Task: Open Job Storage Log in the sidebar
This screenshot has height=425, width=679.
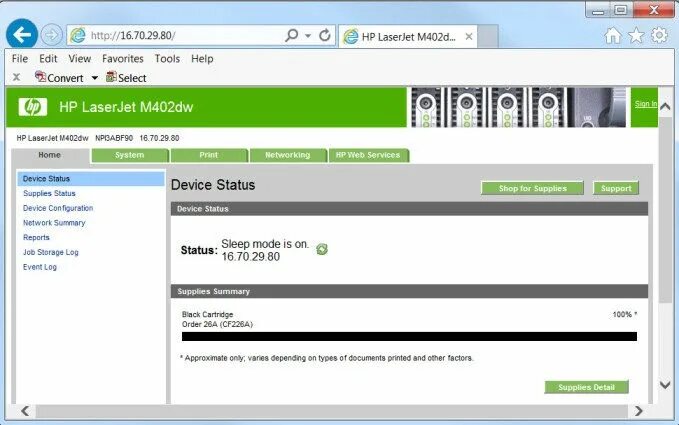Action: tap(51, 252)
